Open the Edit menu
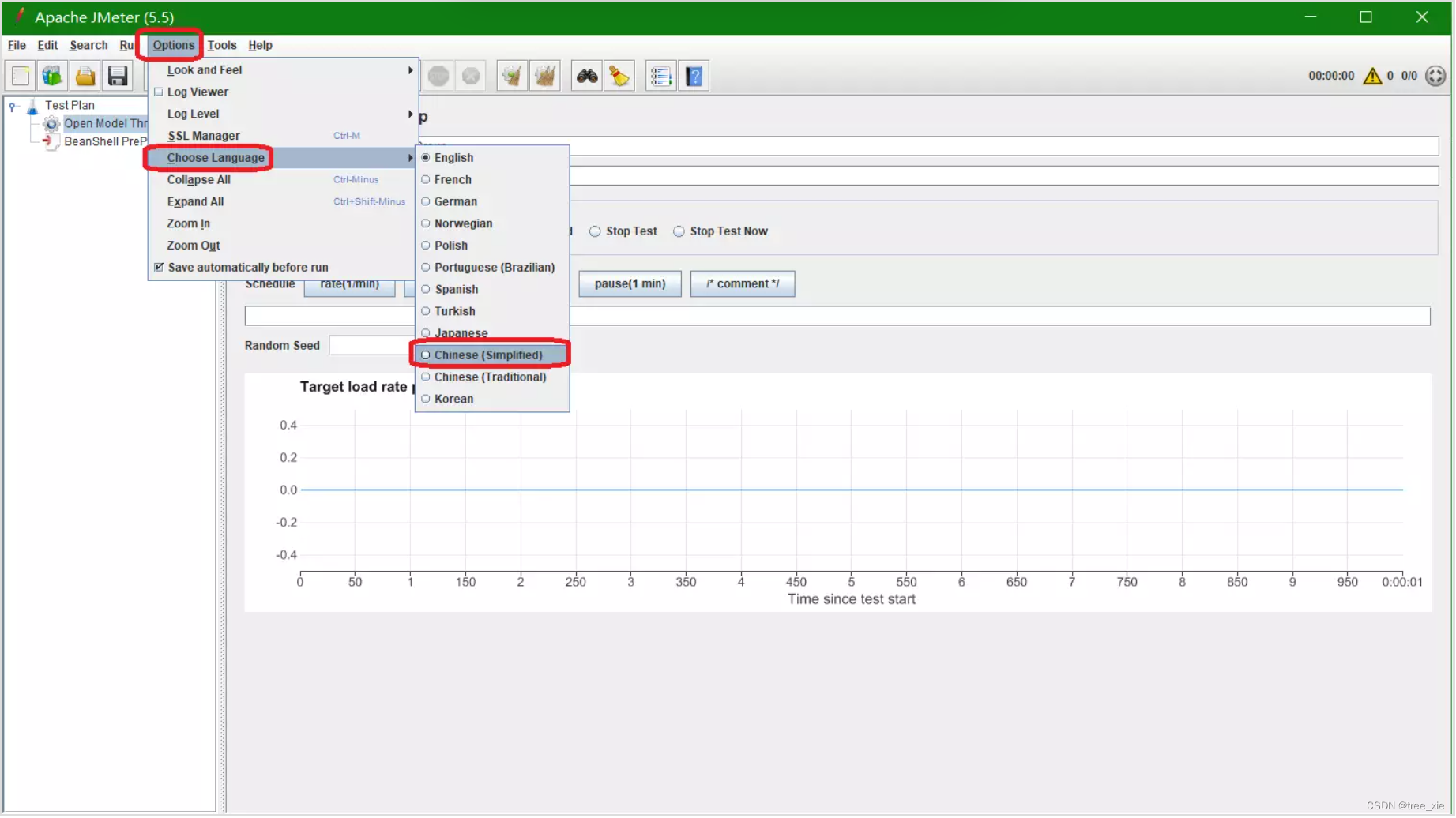The image size is (1456, 818). (47, 46)
